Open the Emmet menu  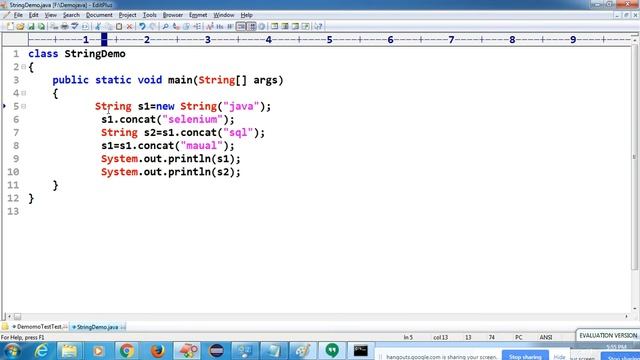tap(198, 15)
